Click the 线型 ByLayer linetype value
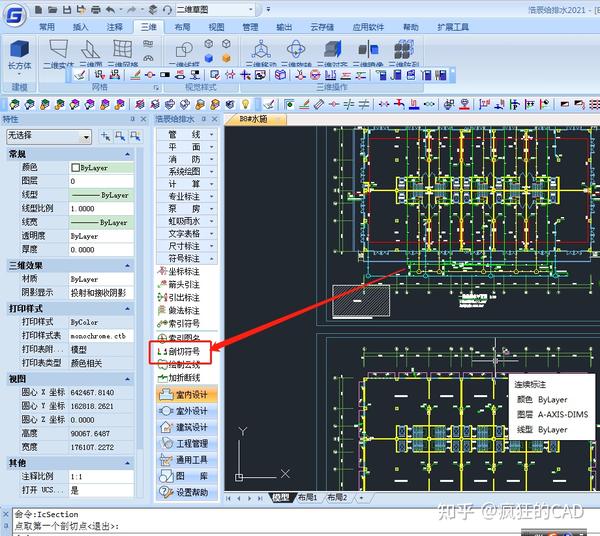Image resolution: width=600 pixels, height=536 pixels. pyautogui.click(x=101, y=195)
